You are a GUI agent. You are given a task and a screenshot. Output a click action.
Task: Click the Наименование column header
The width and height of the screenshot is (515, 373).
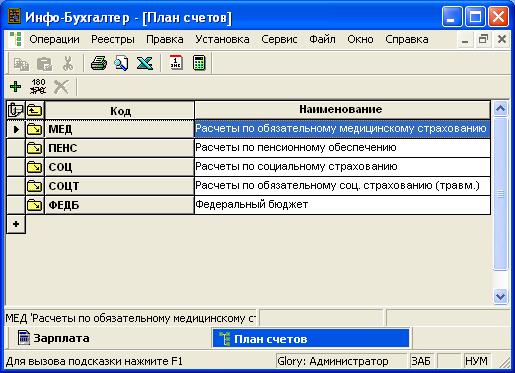pyautogui.click(x=342, y=110)
